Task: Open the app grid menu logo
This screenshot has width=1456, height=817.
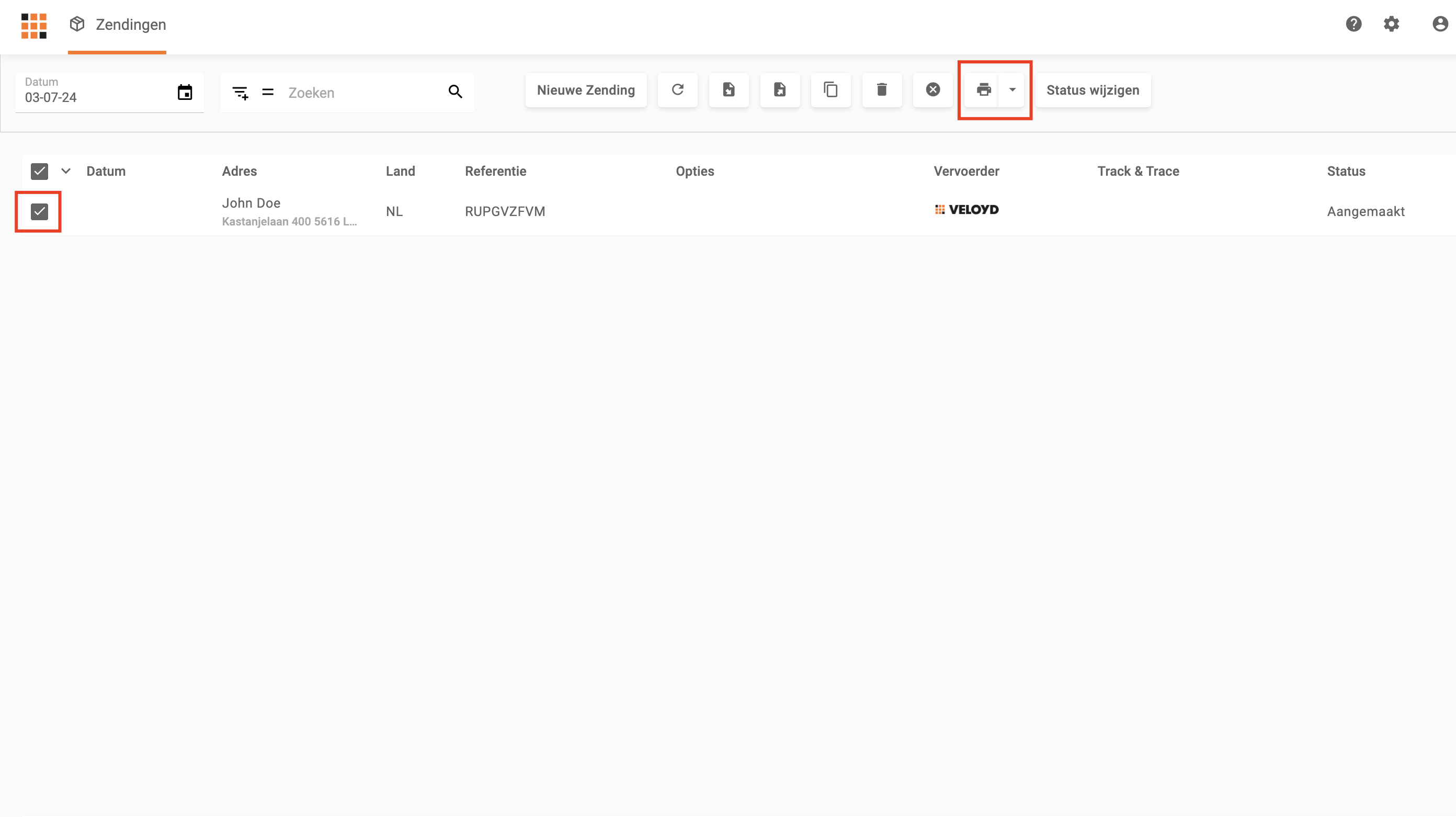Action: [x=34, y=26]
